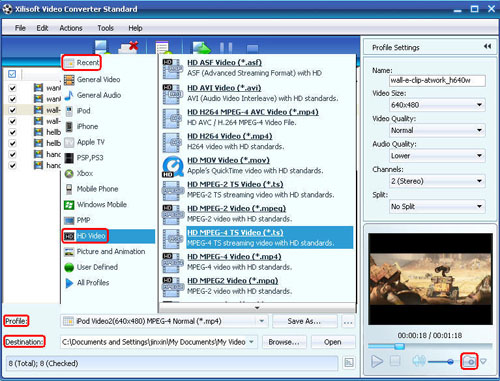The image size is (500, 381).
Task: Toggle the select-all files checkbox
Action: coord(12,74)
